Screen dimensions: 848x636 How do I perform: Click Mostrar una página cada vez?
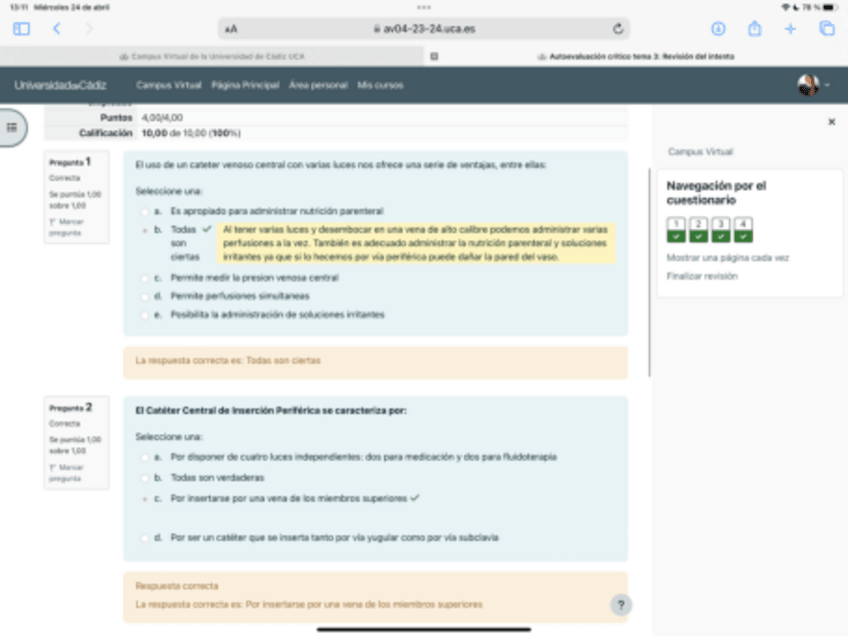coord(727,258)
